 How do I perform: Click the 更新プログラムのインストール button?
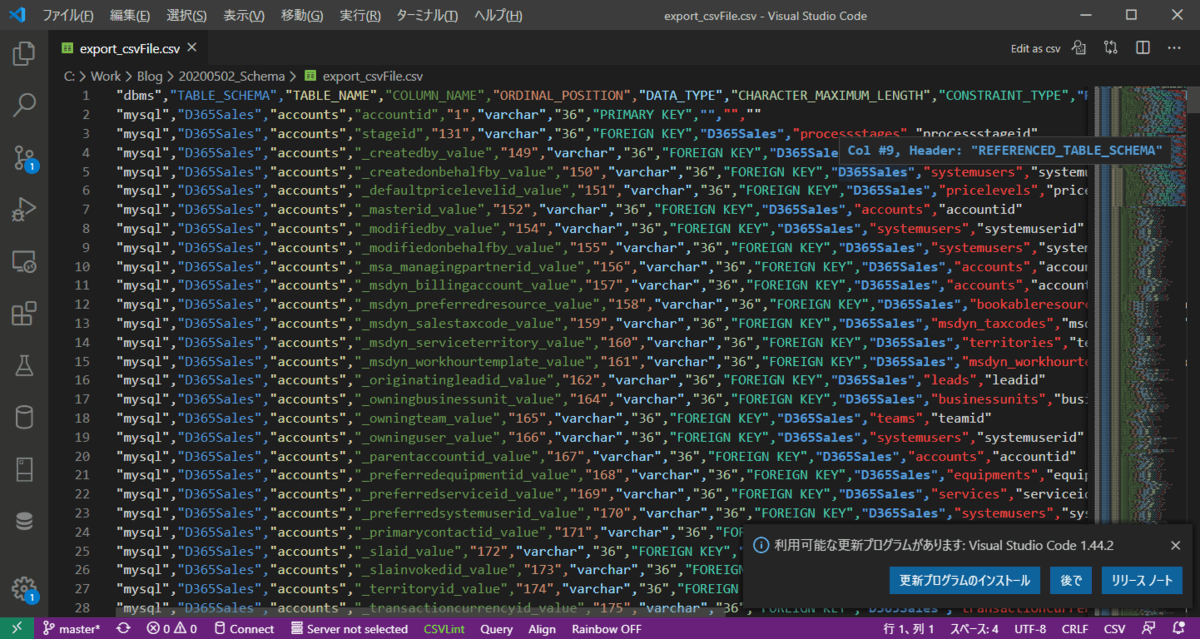[963, 580]
